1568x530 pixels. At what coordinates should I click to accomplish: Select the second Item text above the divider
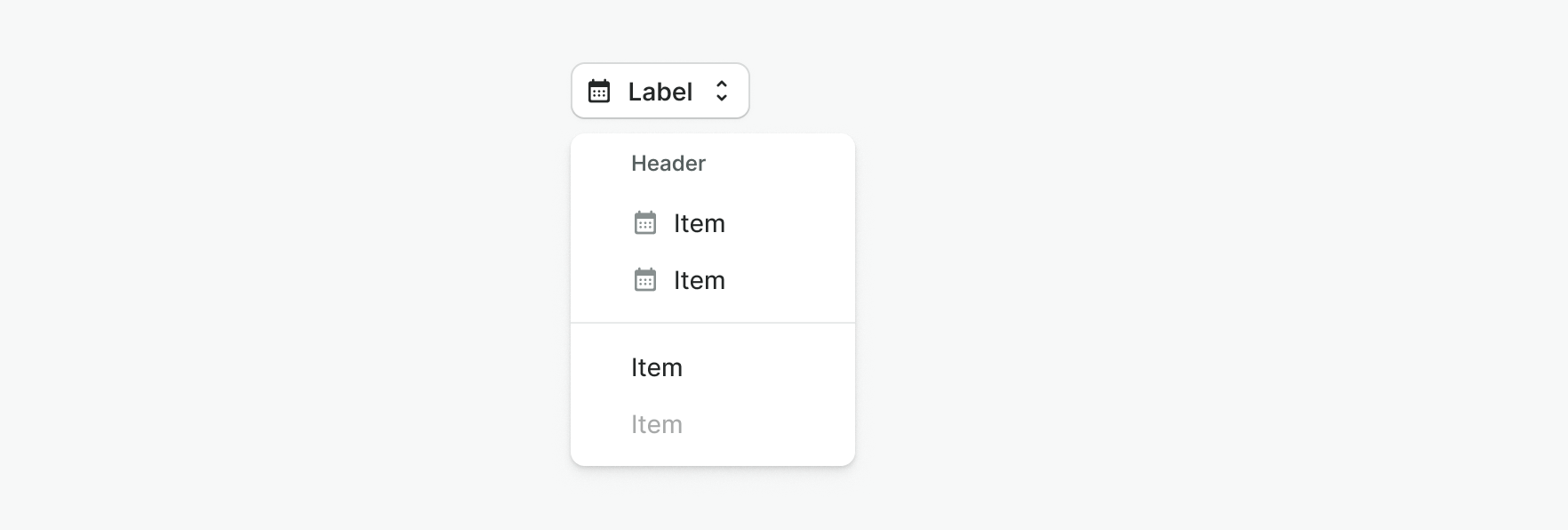pyautogui.click(x=699, y=280)
